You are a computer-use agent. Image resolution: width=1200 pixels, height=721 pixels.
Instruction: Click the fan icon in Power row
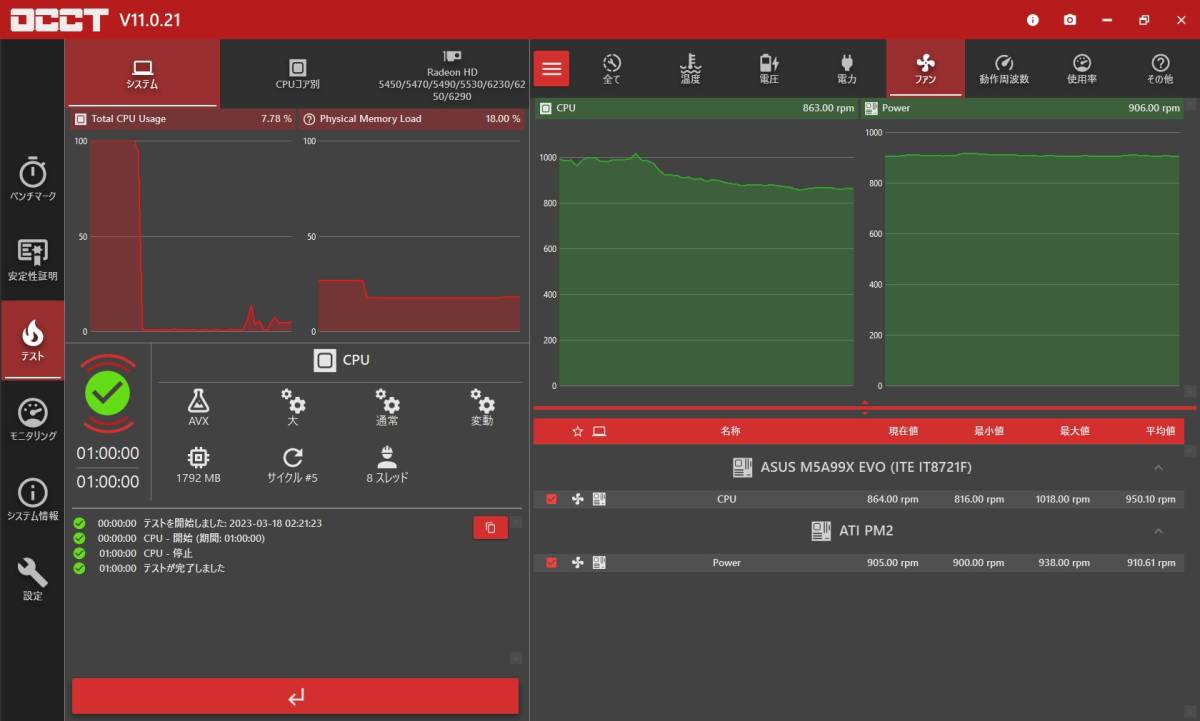tap(577, 563)
